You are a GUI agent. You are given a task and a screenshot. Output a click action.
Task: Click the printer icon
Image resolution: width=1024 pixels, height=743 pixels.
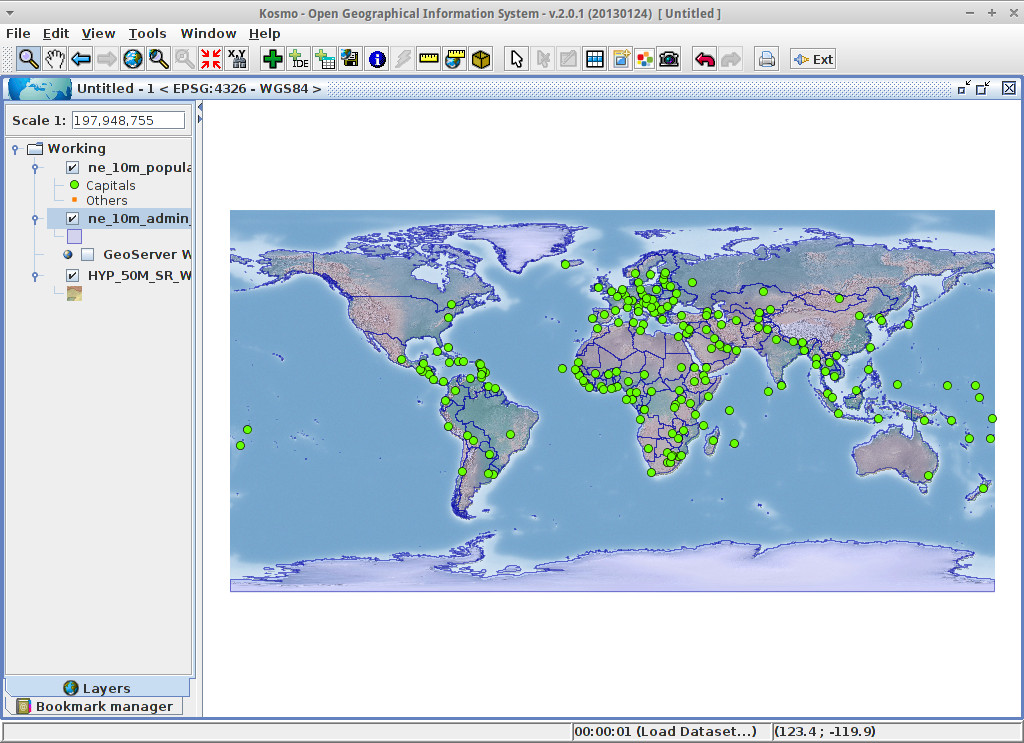coord(767,59)
